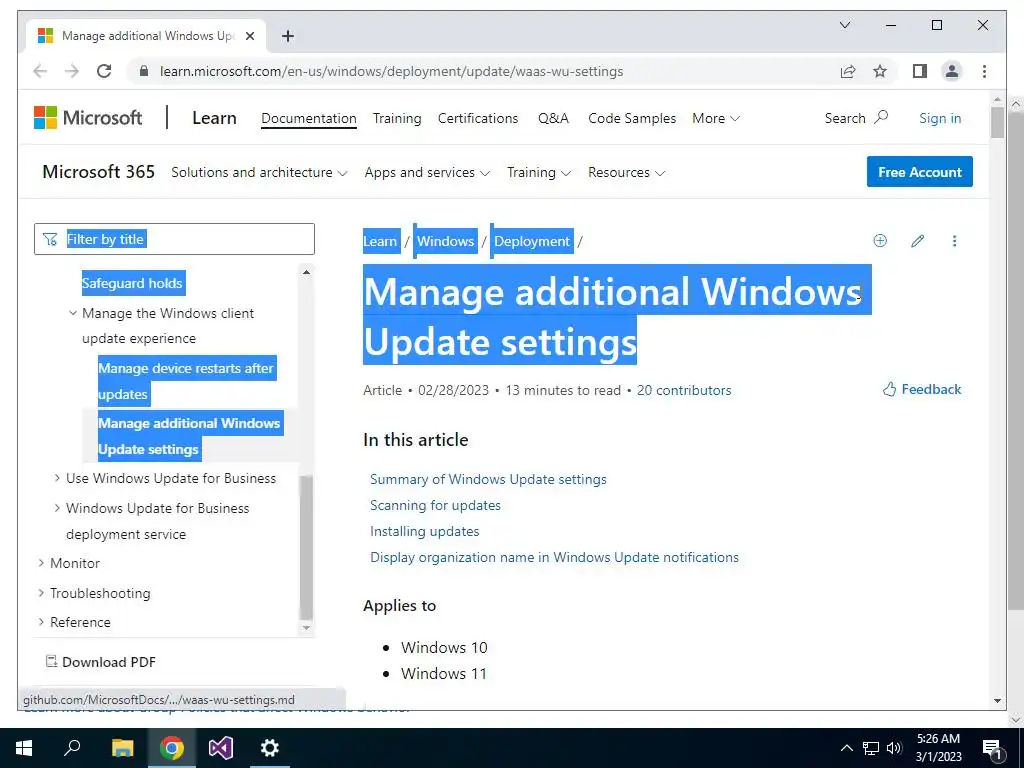Image resolution: width=1024 pixels, height=768 pixels.
Task: Open the Chrome three-dot menu
Action: pyautogui.click(x=984, y=71)
